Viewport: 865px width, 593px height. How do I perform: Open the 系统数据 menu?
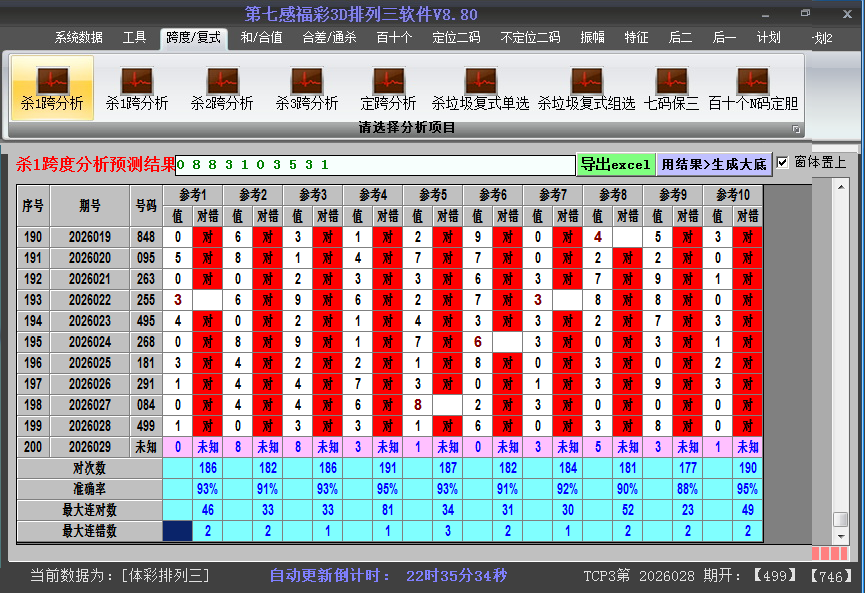pyautogui.click(x=78, y=38)
